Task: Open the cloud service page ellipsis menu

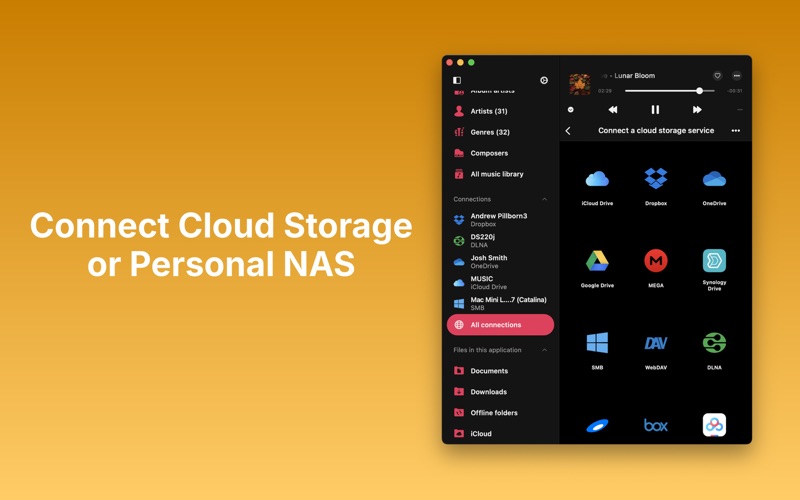Action: click(736, 131)
